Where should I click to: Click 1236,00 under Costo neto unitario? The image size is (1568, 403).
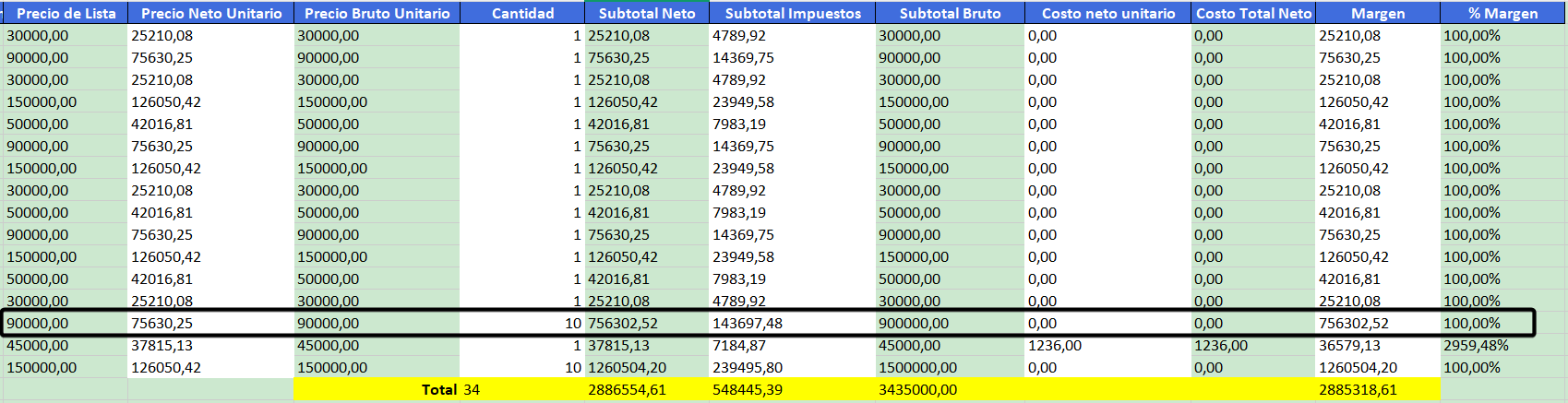coord(1108,346)
